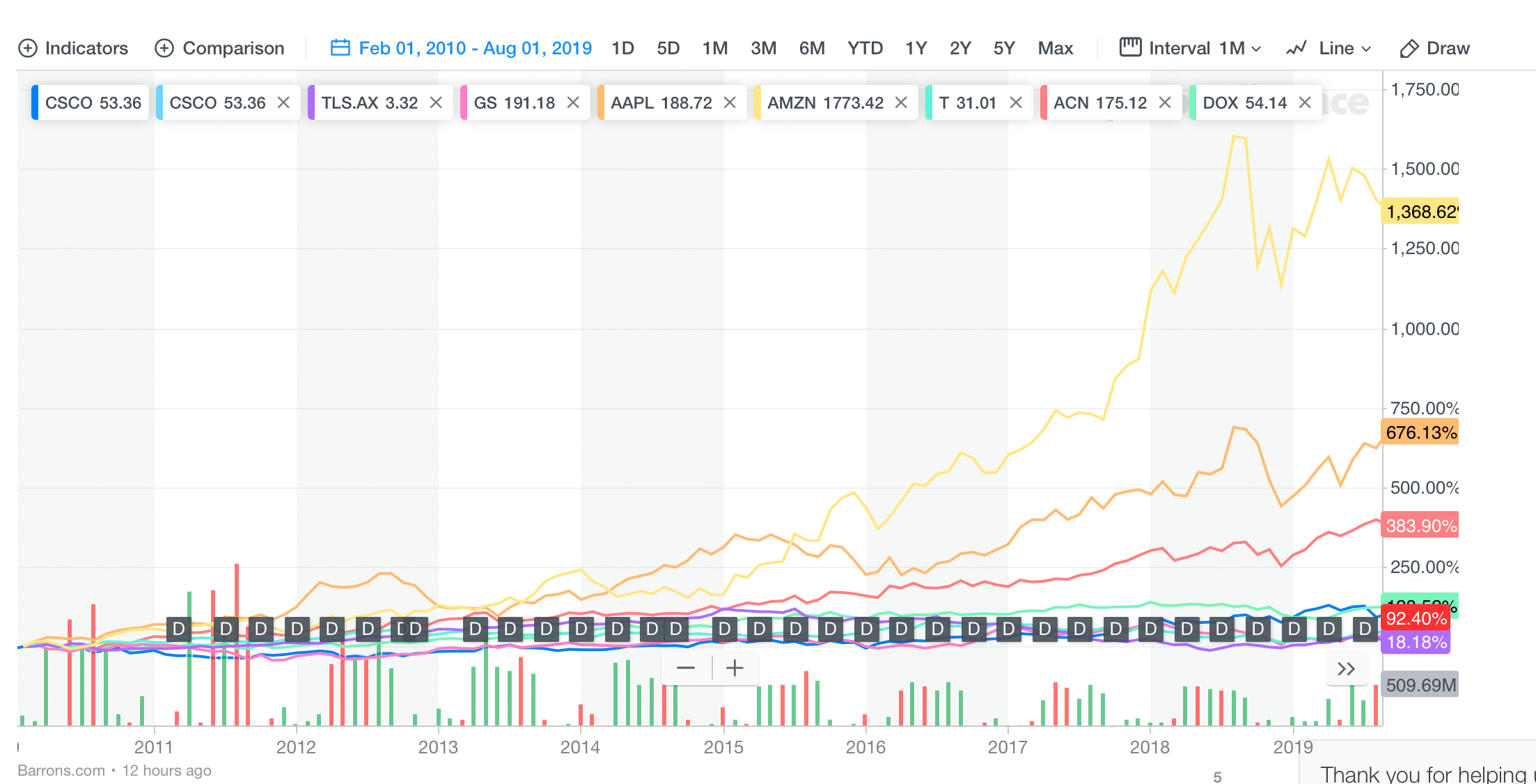Activate the Draw tool
Screen dimensions: 1536x784
[1434, 48]
